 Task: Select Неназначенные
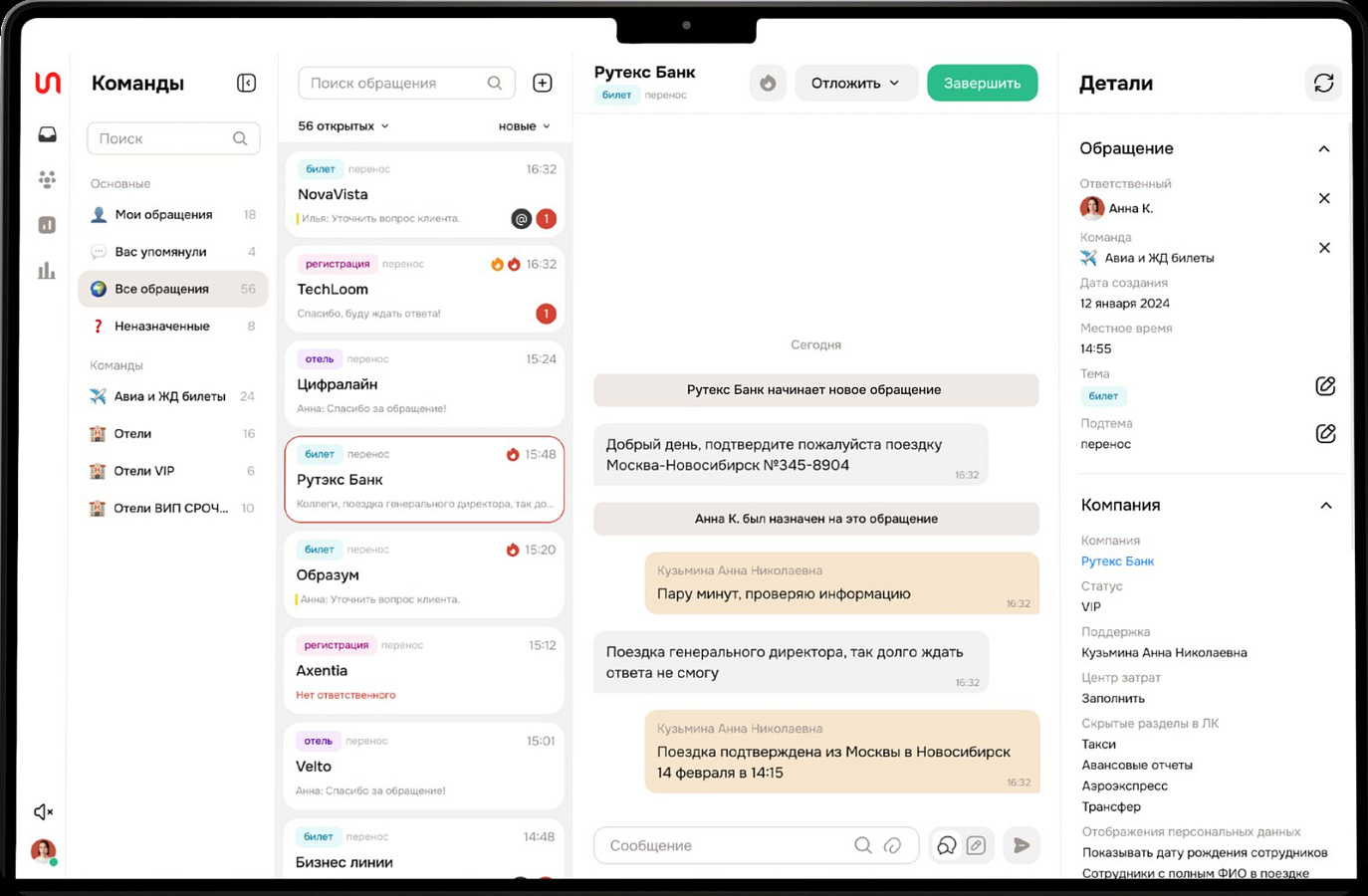click(173, 327)
